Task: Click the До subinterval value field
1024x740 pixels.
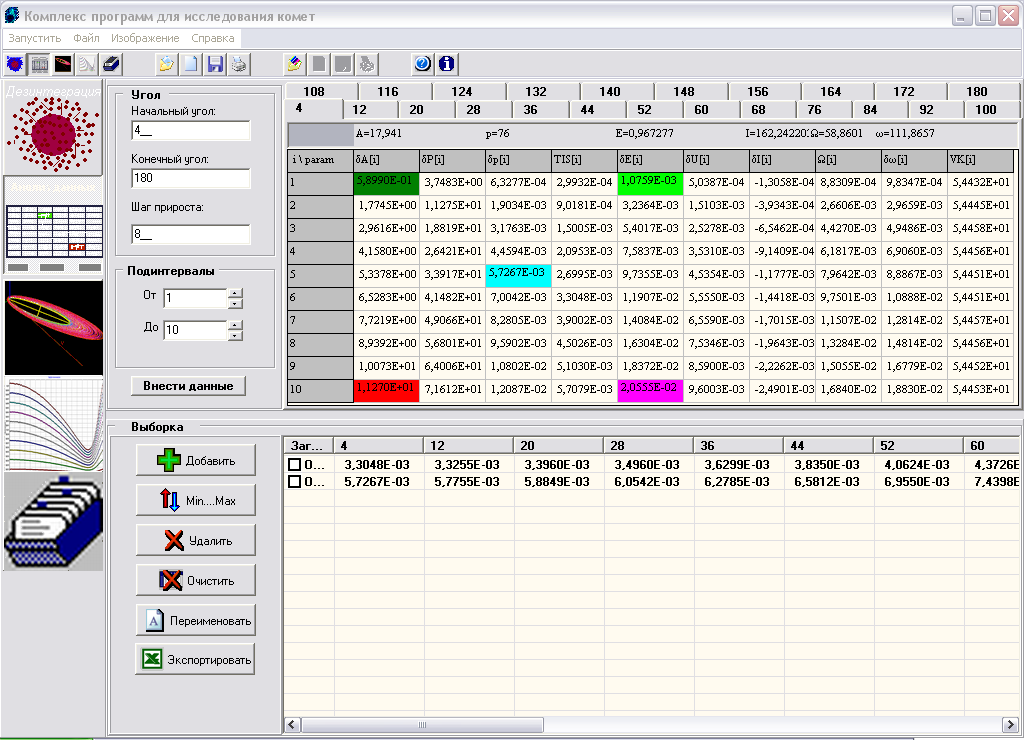Action: pyautogui.click(x=196, y=330)
